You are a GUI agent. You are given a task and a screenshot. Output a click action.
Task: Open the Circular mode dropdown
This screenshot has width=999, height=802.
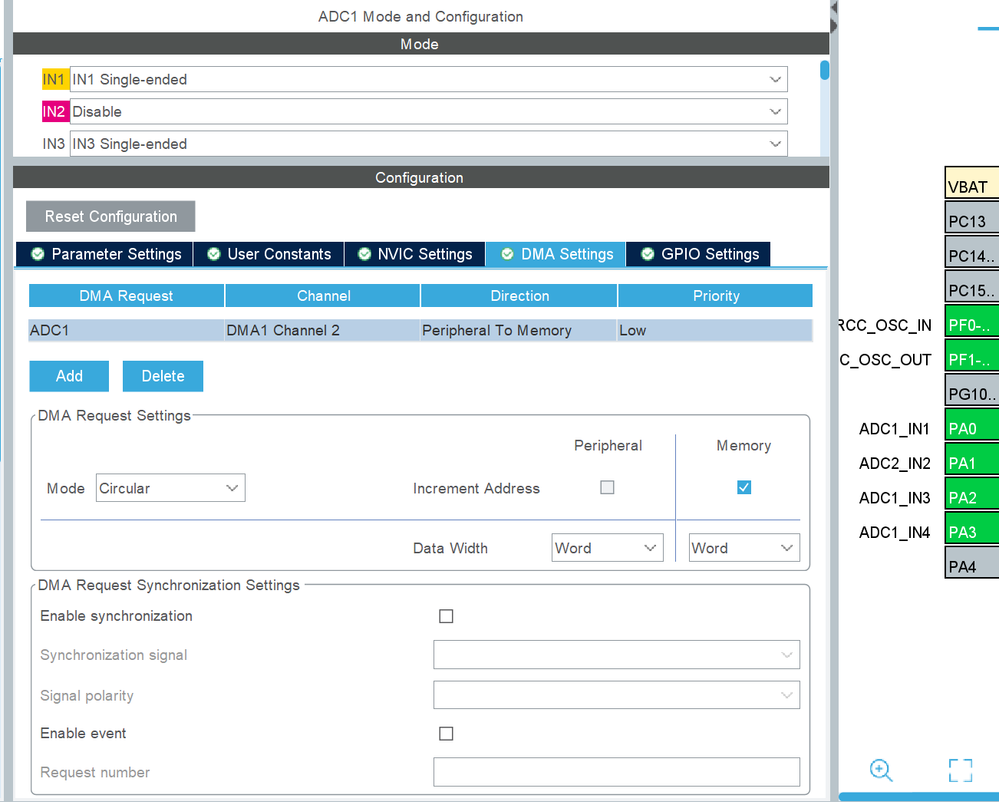[x=170, y=488]
